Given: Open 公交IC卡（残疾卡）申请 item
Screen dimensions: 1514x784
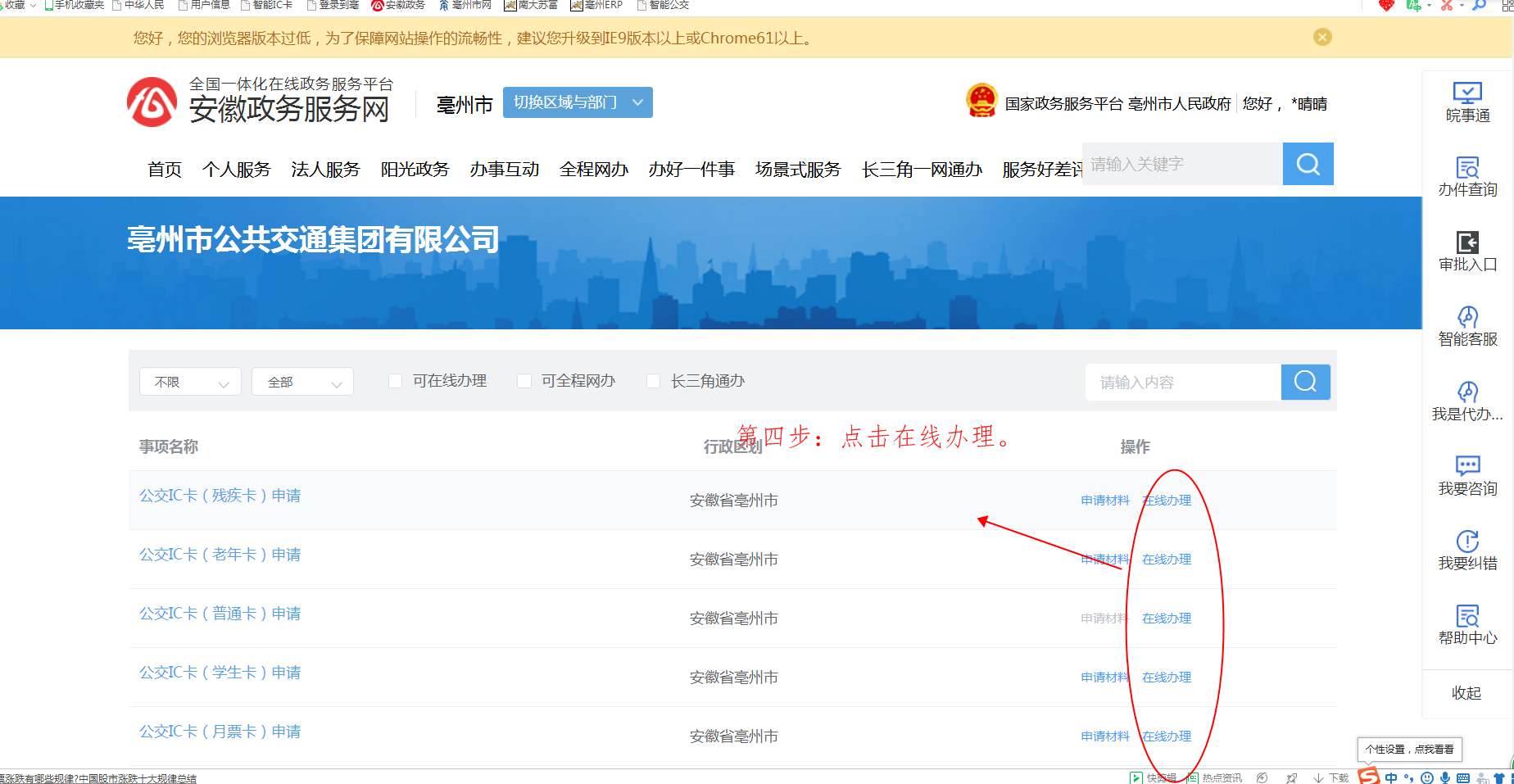Looking at the screenshot, I should [220, 496].
